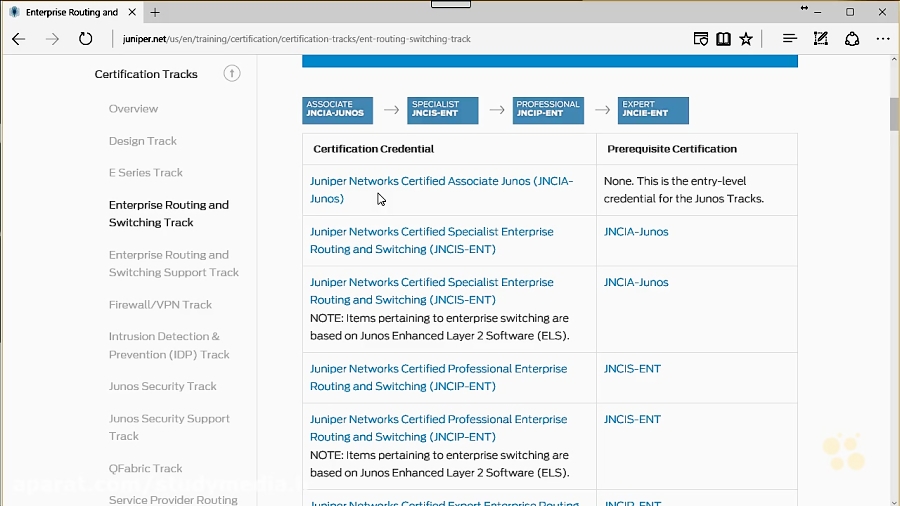
Task: Click JNCIA-Junos prerequisite in first JNCIS-ENT row
Action: pyautogui.click(x=636, y=232)
